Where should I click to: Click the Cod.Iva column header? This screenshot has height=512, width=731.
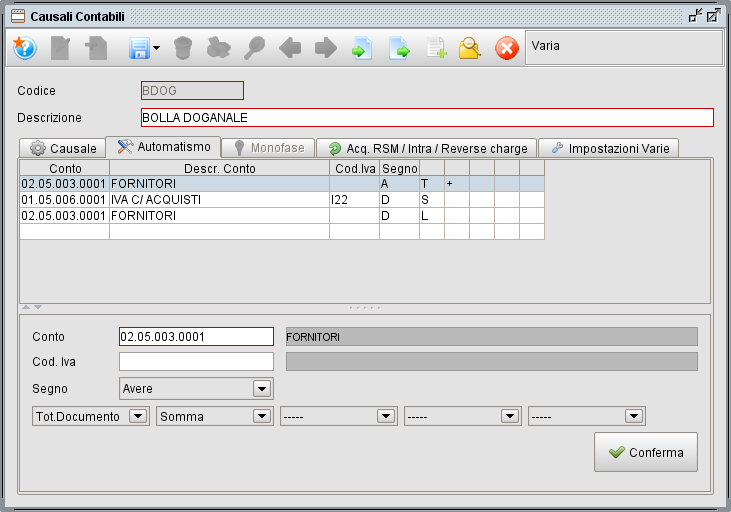[354, 168]
